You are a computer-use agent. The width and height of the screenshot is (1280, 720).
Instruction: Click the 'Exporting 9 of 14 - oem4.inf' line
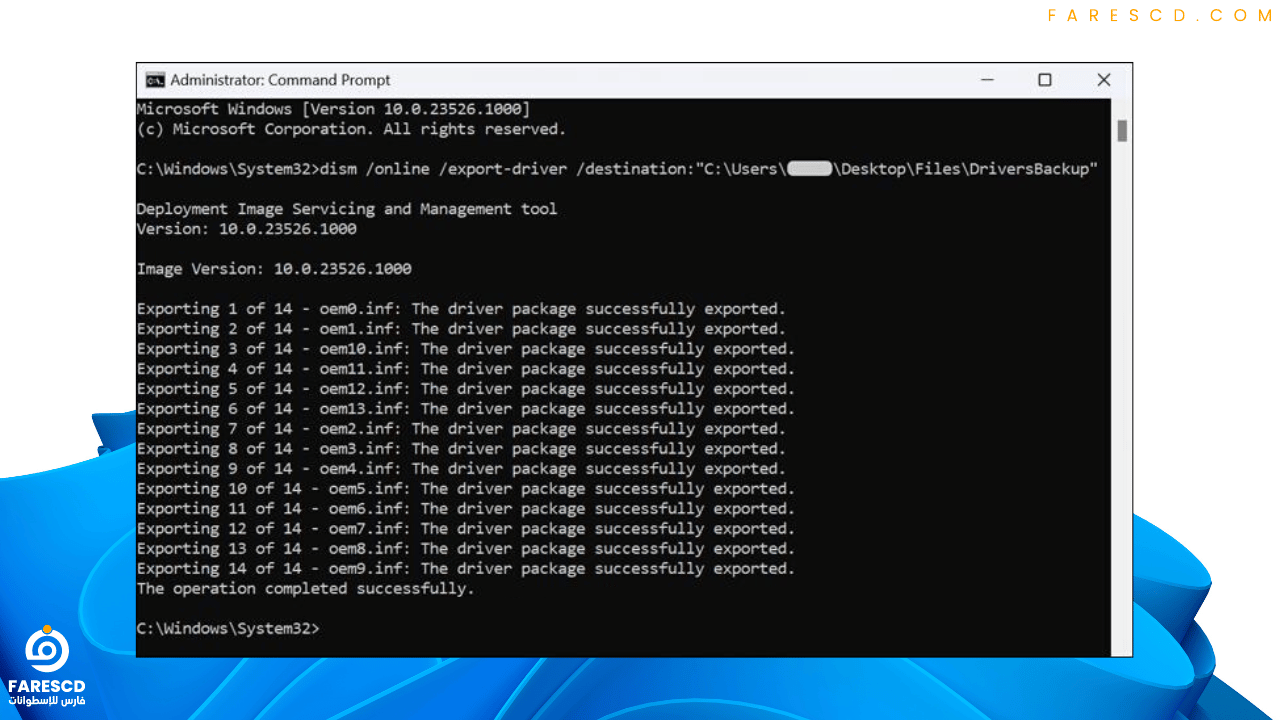point(461,469)
